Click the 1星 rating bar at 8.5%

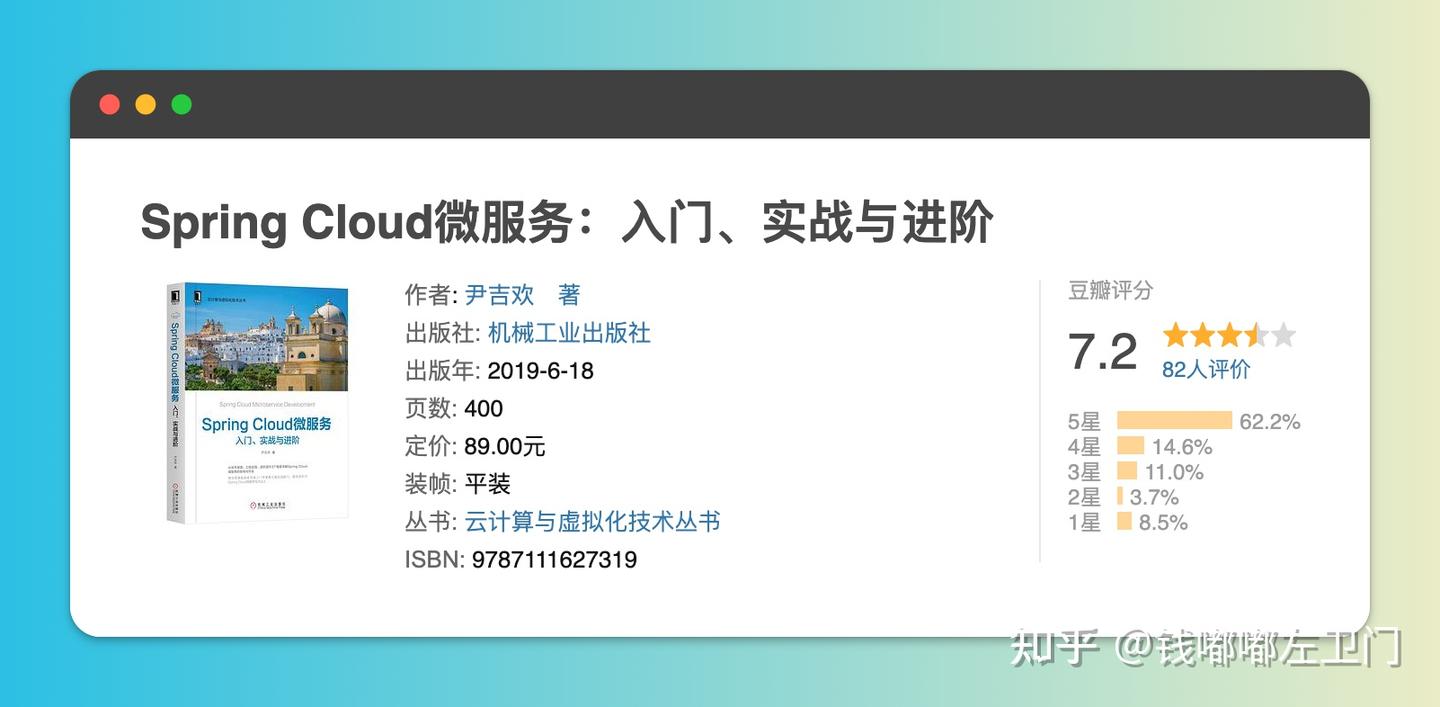pos(1125,521)
